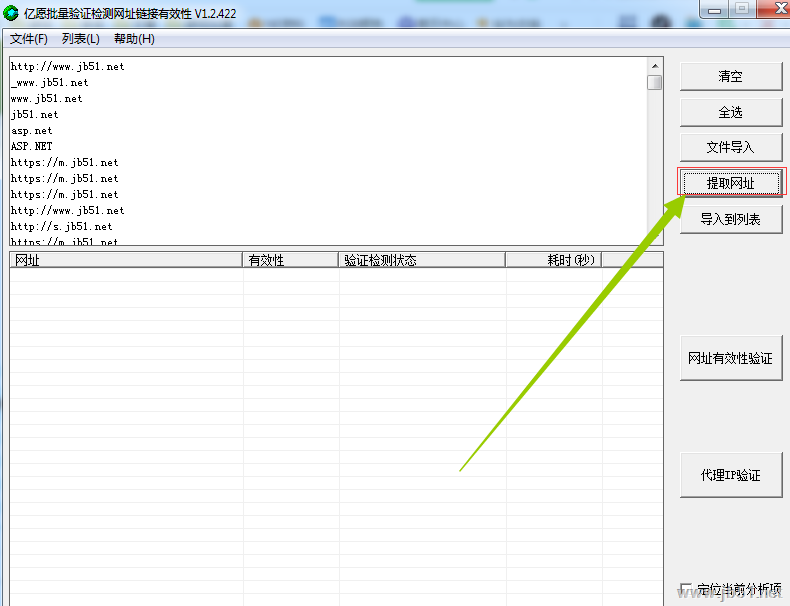This screenshot has width=790, height=606.
Task: Sort by the 网址 column header
Action: (126, 260)
